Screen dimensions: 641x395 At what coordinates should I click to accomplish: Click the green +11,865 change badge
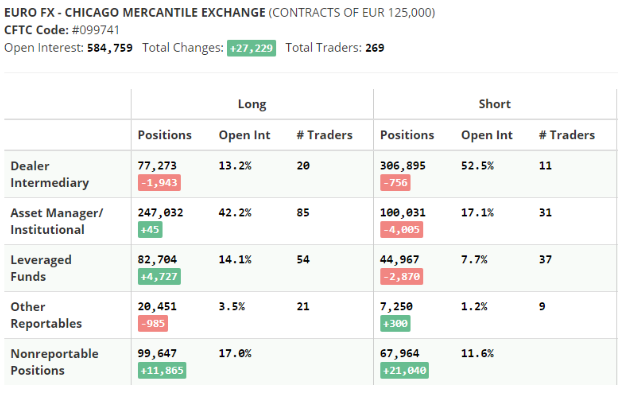tap(162, 370)
